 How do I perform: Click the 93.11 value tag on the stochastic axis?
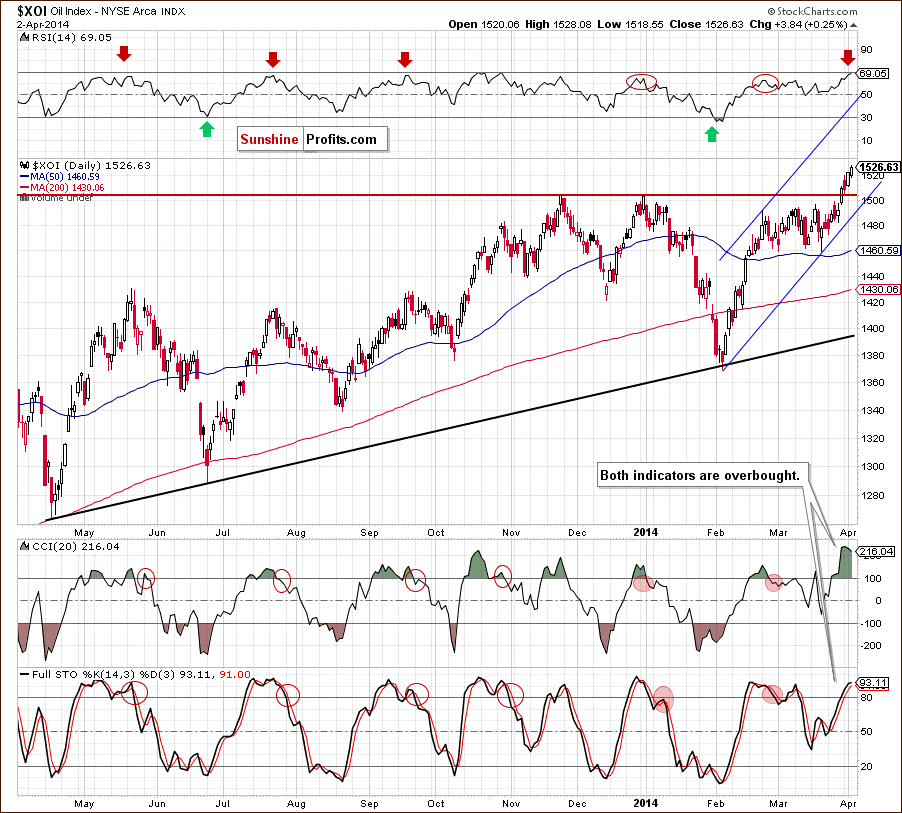pyautogui.click(x=873, y=683)
